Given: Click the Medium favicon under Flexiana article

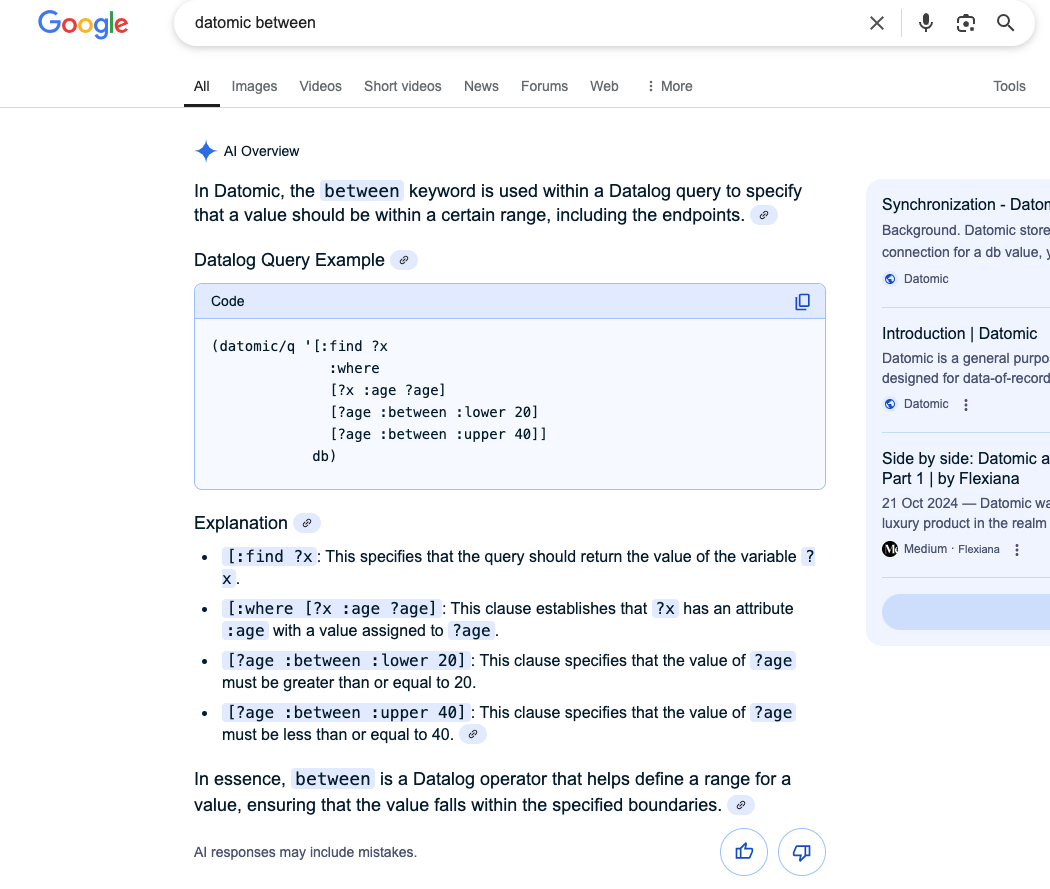Looking at the screenshot, I should point(889,550).
